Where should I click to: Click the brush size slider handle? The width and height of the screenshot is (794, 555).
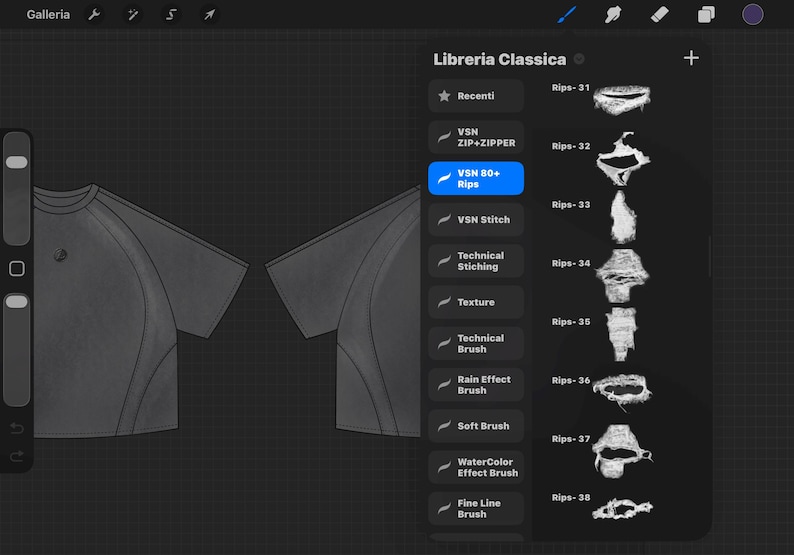(x=17, y=162)
